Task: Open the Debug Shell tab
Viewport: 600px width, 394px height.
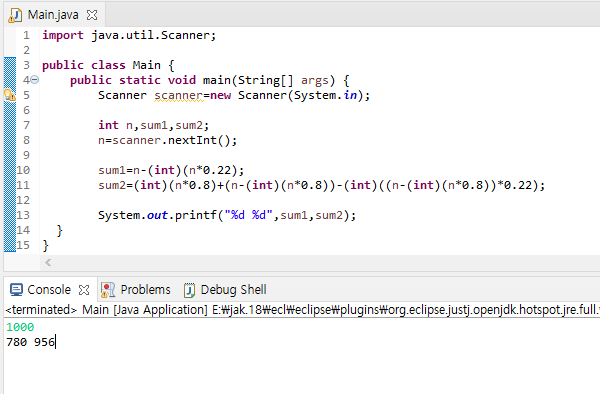Action: [x=233, y=290]
